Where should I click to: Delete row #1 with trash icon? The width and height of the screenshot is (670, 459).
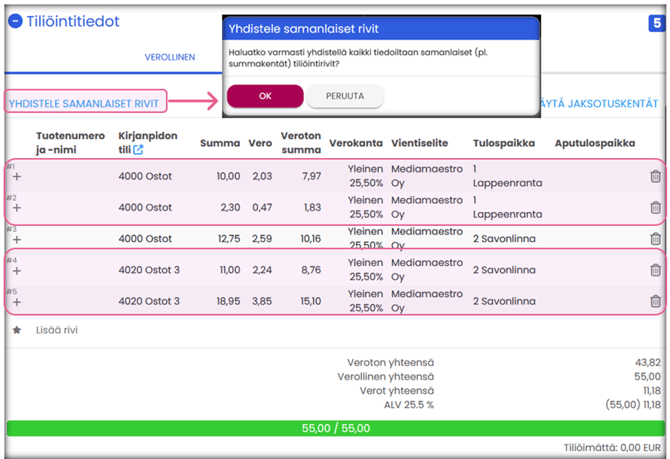point(655,177)
